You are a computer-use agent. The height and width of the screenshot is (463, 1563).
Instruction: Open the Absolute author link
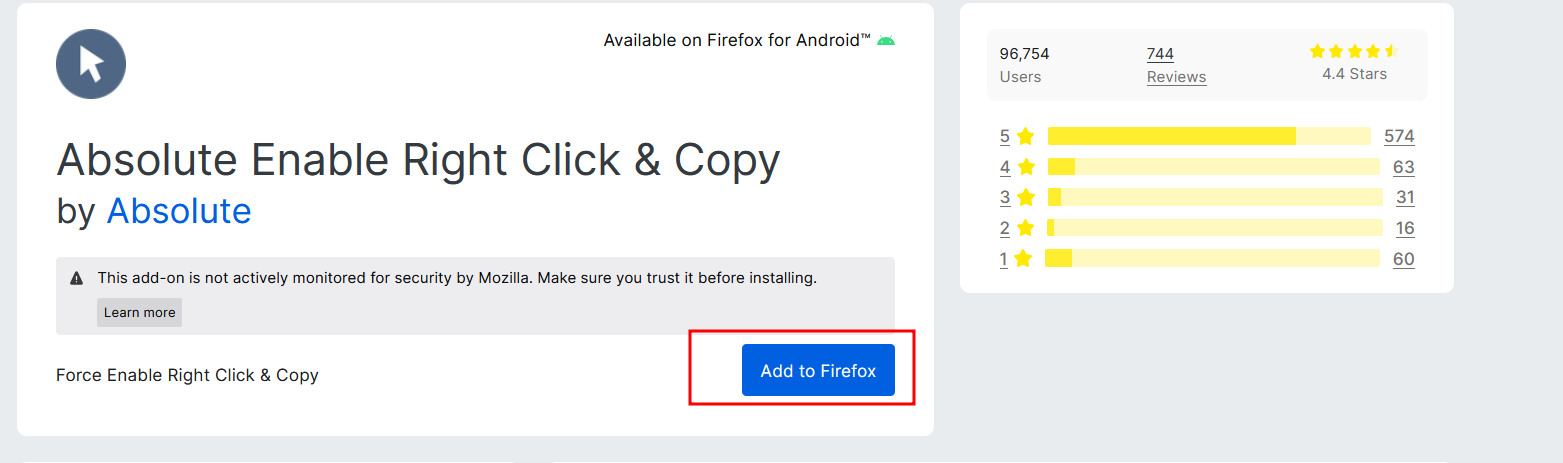point(179,211)
